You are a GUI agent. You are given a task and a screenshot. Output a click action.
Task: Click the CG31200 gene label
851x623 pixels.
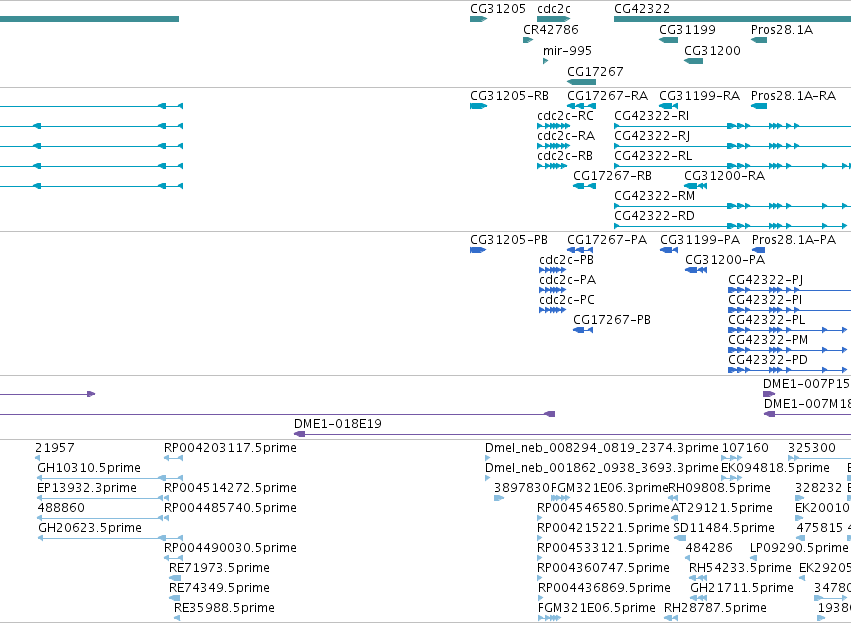point(712,50)
